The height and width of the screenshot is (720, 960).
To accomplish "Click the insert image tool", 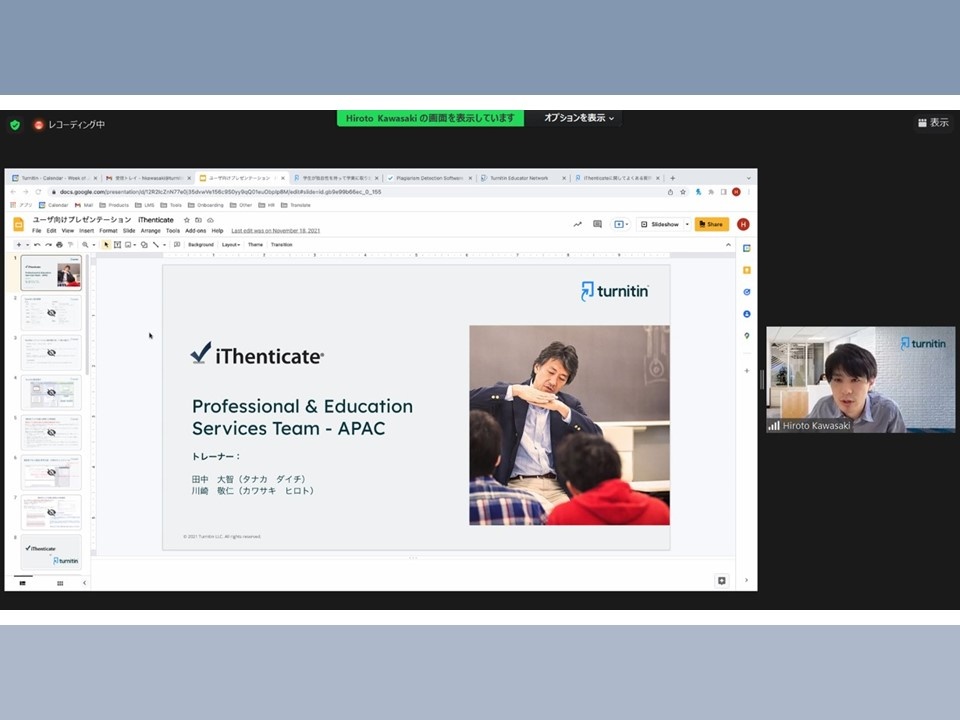I will [x=128, y=245].
